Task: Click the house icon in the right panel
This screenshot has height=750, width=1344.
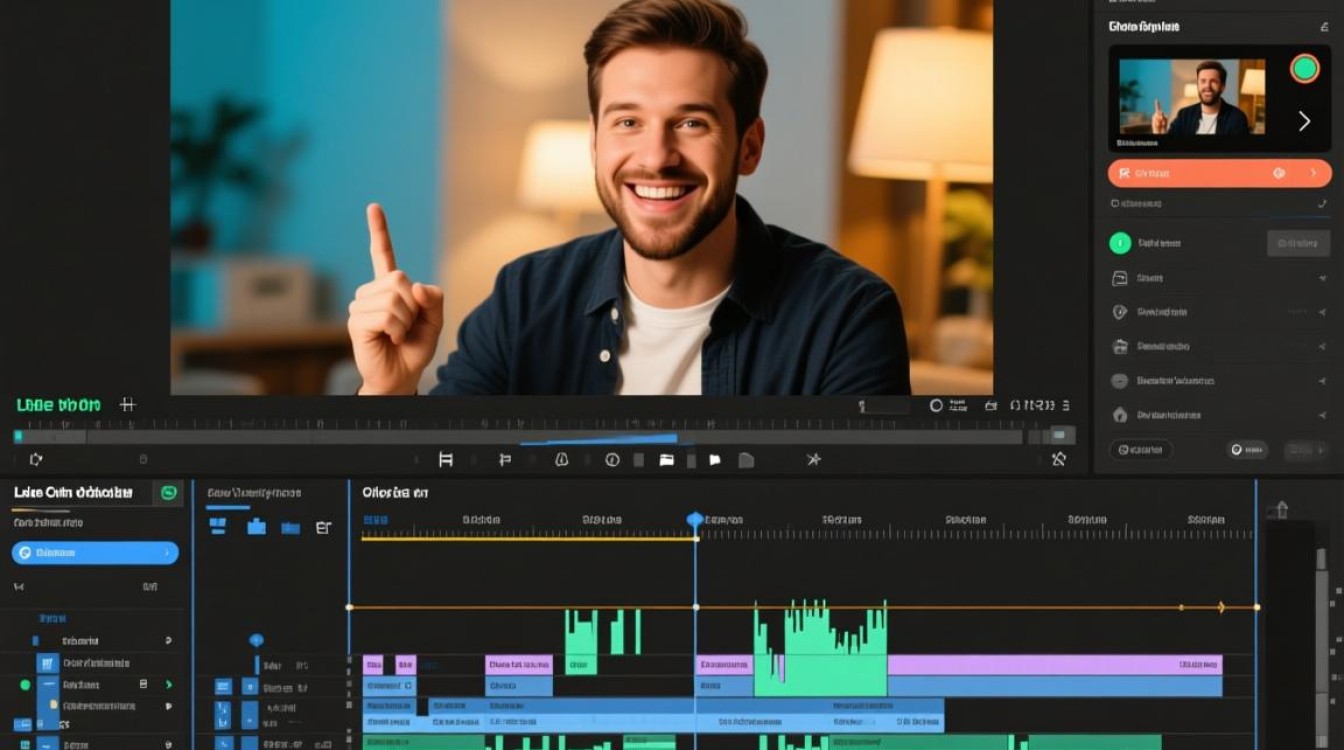Action: (x=1120, y=415)
